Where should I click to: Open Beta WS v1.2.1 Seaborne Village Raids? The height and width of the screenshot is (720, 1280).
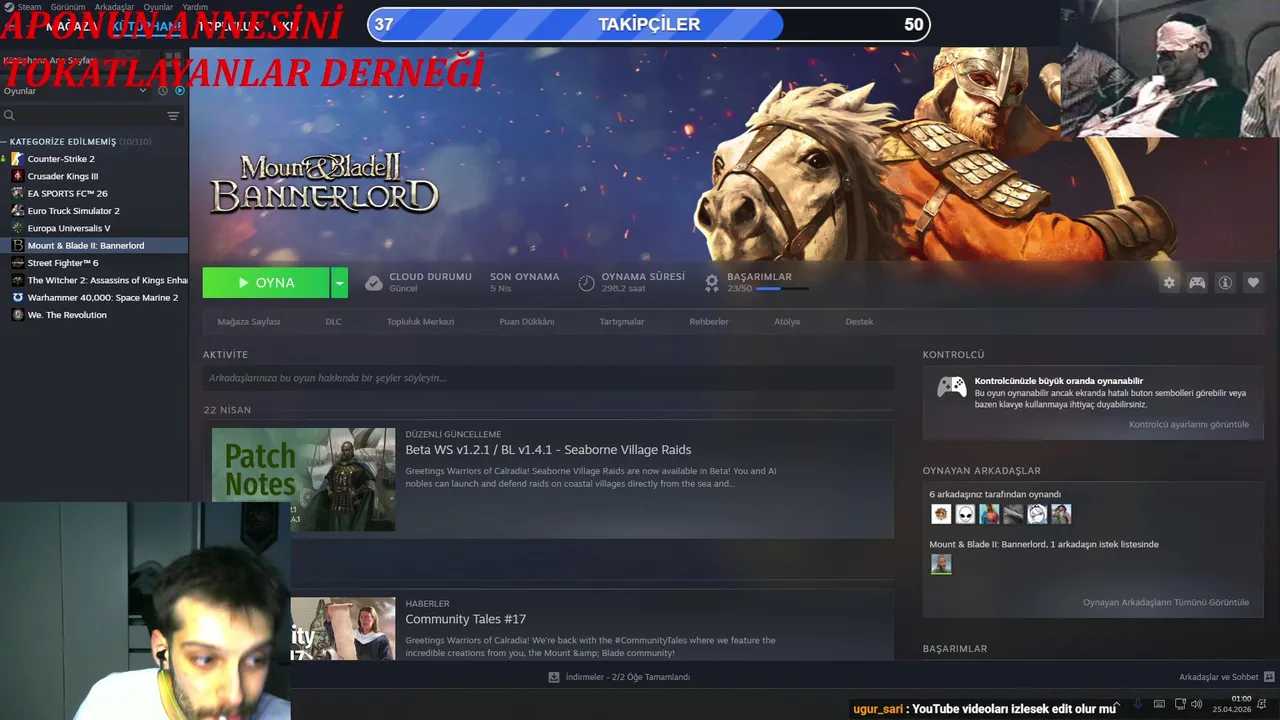pyautogui.click(x=548, y=450)
